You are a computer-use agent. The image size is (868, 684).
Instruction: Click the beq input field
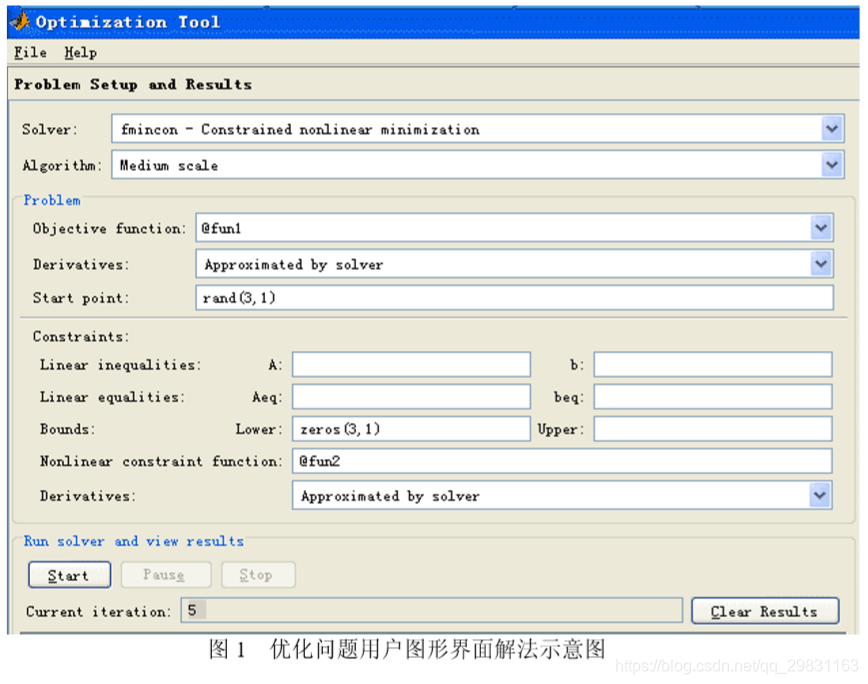click(713, 397)
